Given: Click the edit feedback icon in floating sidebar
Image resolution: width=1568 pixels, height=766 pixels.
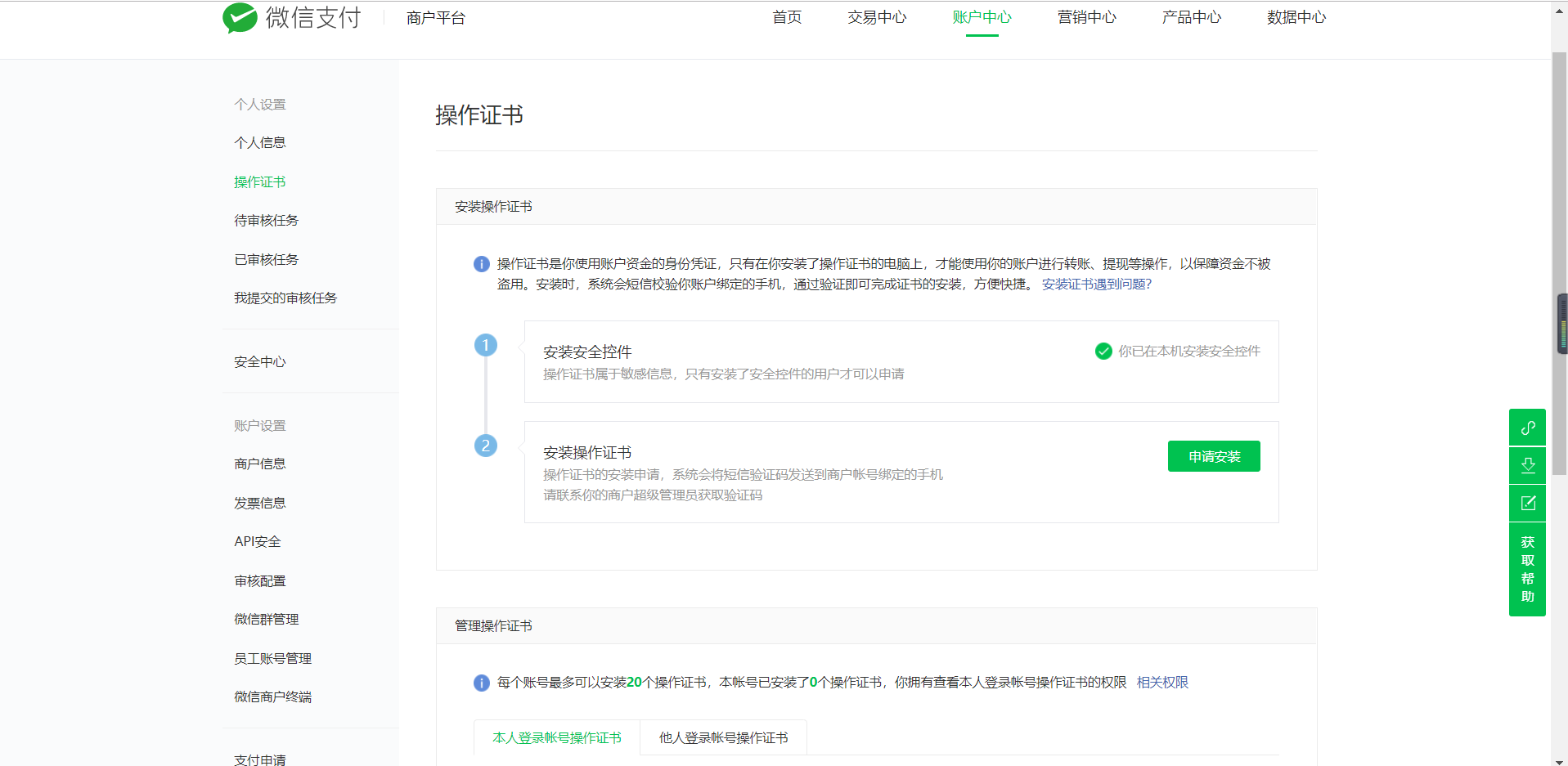Looking at the screenshot, I should (1527, 503).
